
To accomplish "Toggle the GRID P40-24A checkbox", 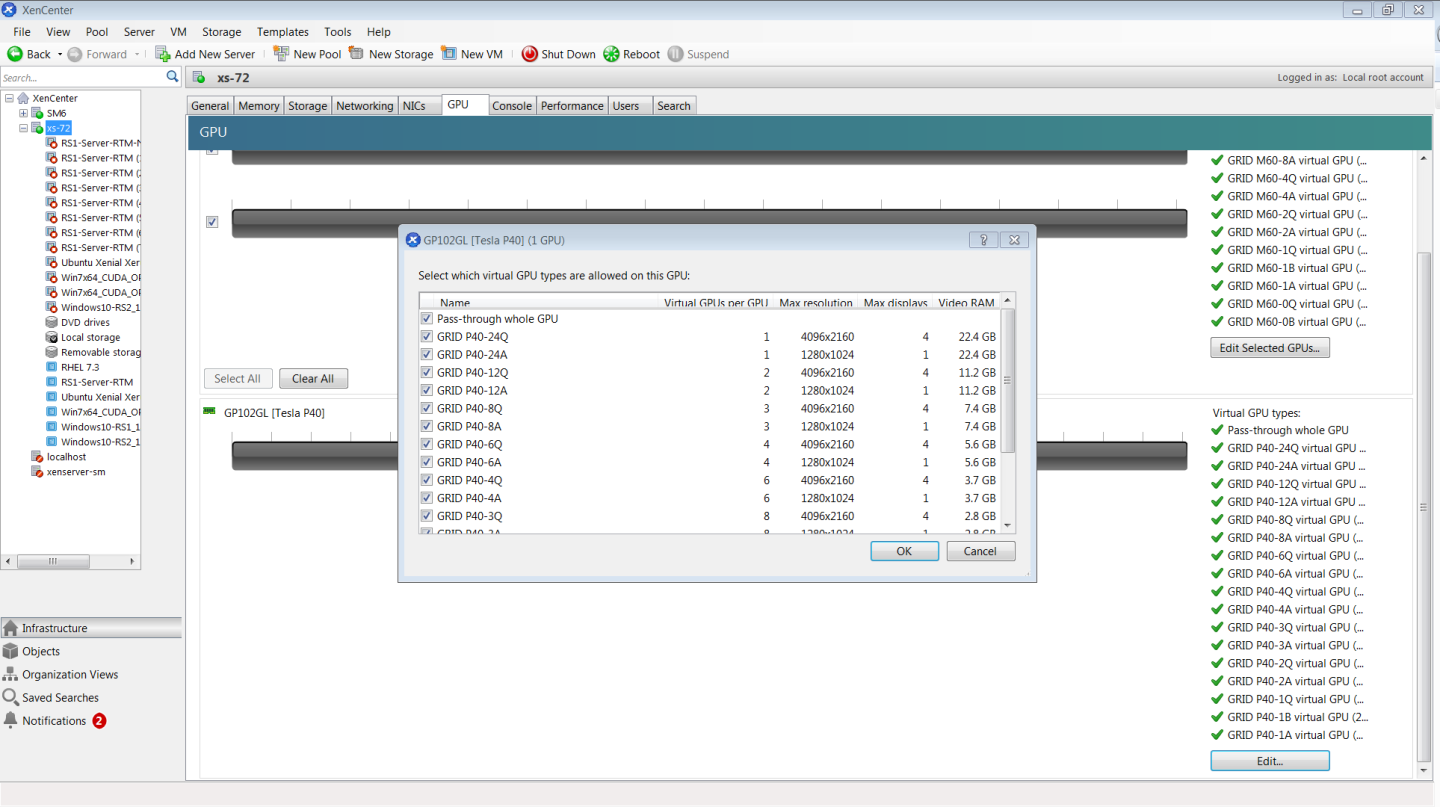I will pos(427,354).
